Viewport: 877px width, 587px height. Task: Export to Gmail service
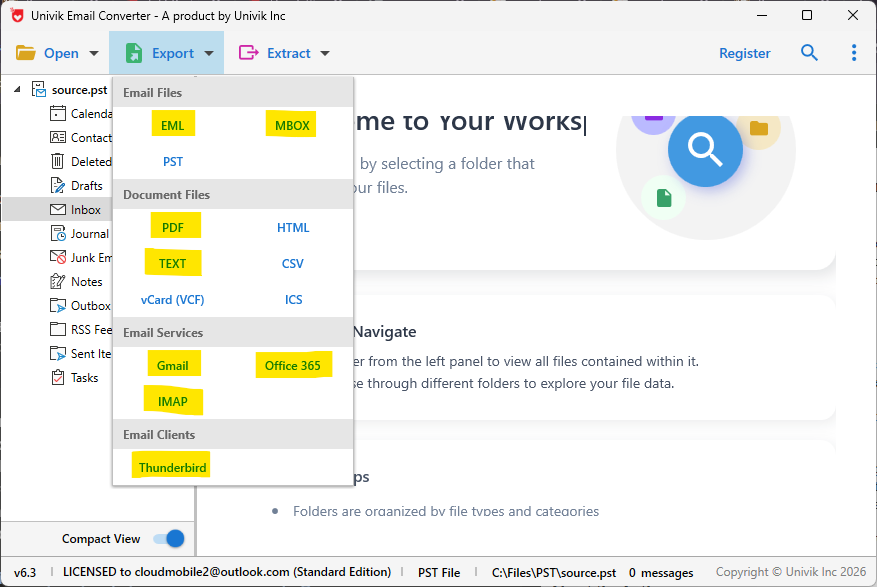[x=172, y=366]
